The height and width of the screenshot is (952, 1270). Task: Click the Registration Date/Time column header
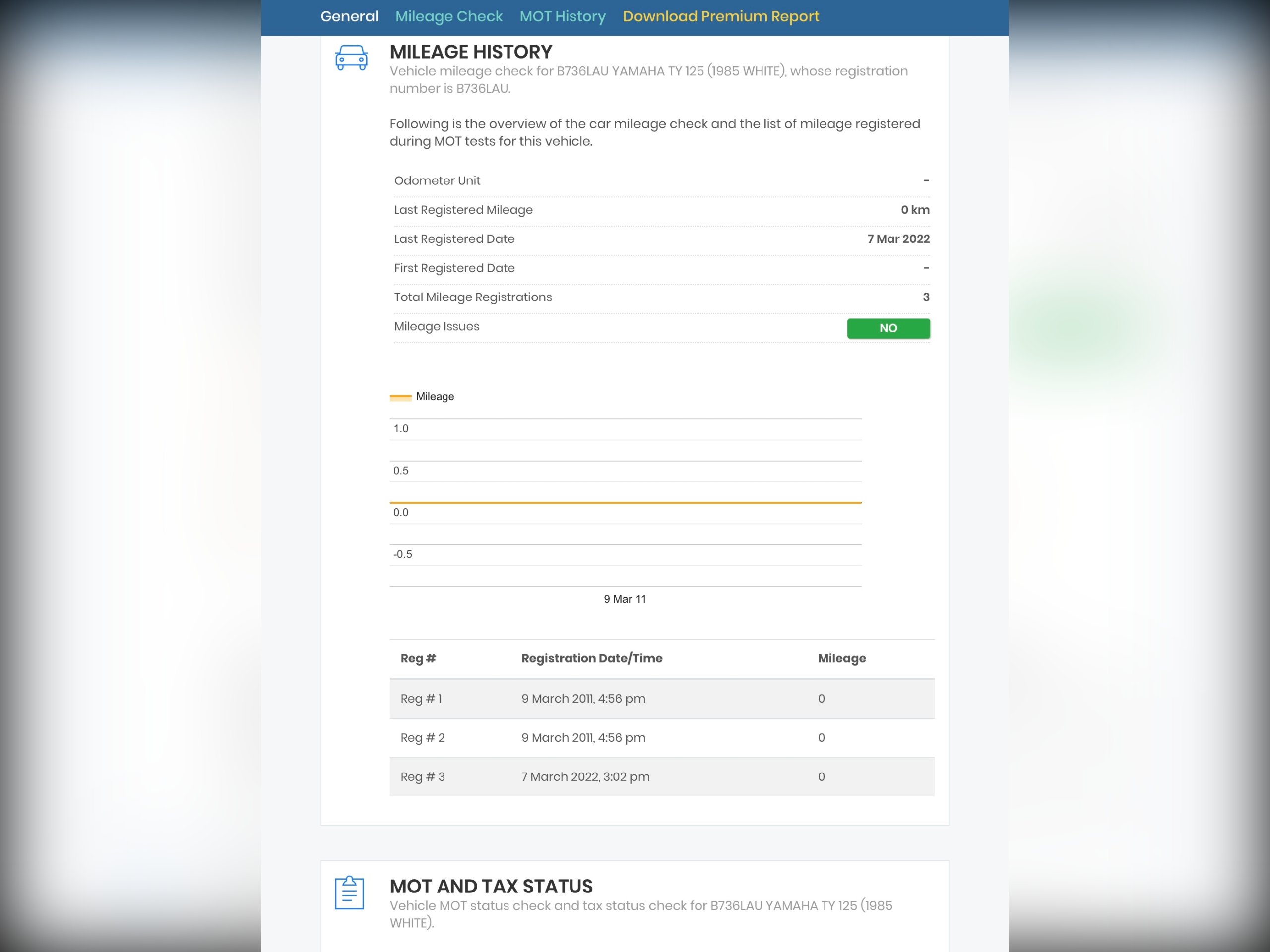point(591,658)
